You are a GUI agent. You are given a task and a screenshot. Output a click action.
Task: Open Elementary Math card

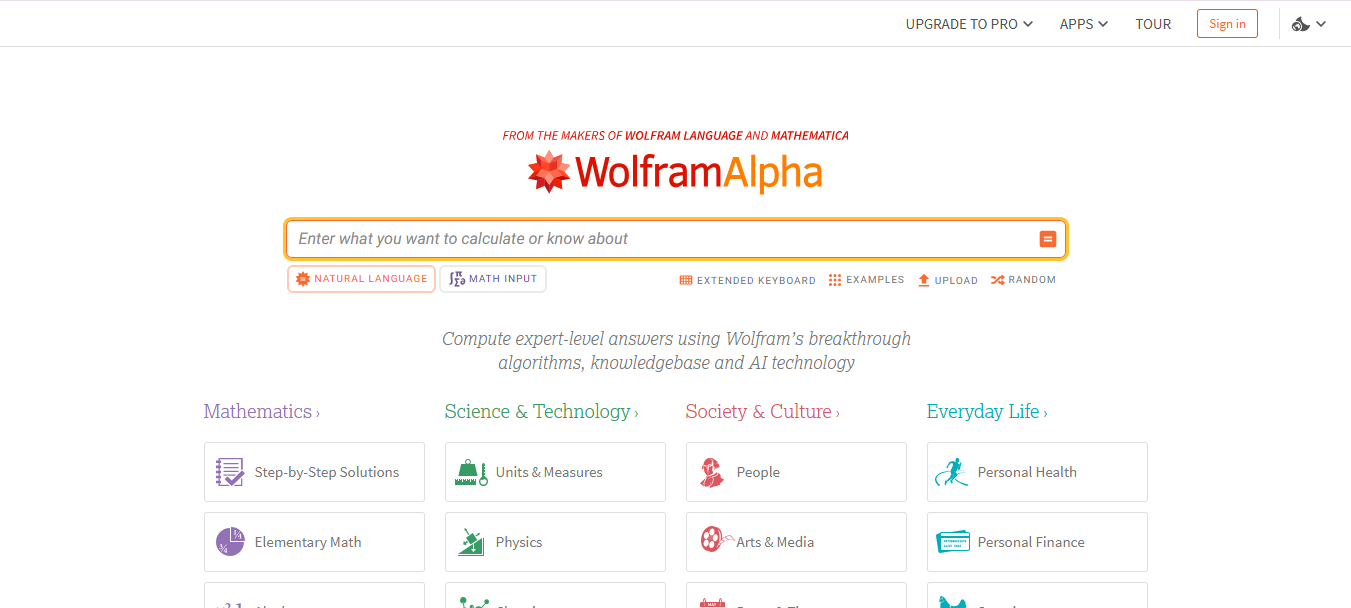(314, 542)
